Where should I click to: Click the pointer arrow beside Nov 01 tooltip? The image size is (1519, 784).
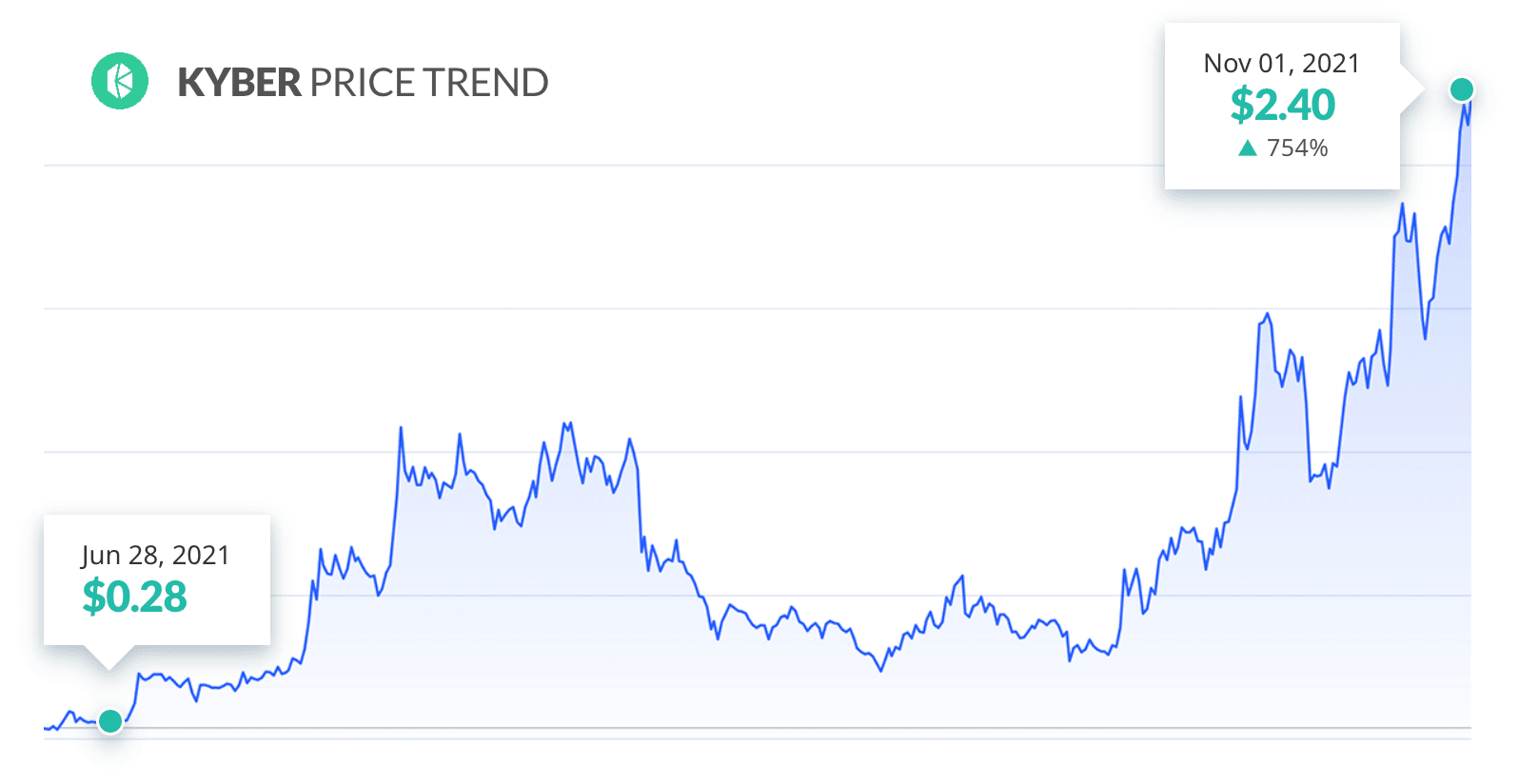point(1412,89)
